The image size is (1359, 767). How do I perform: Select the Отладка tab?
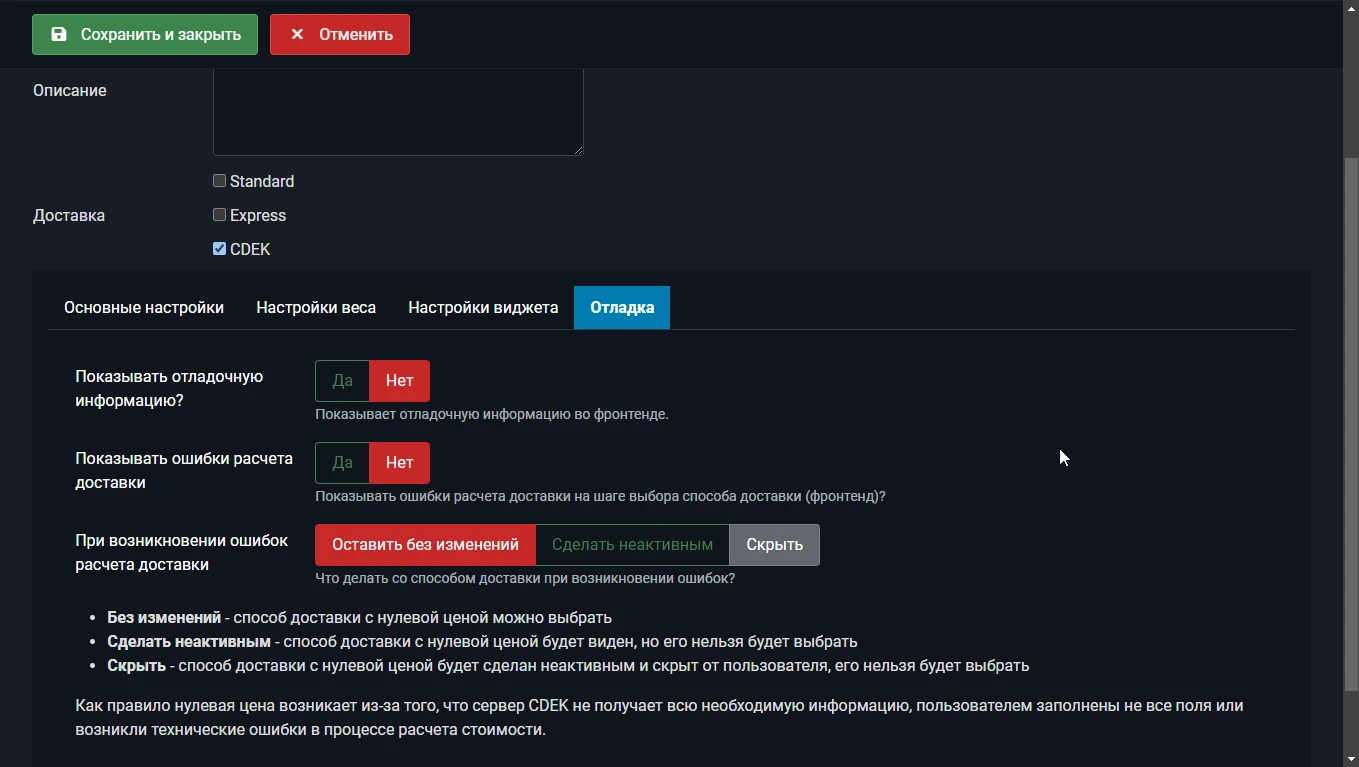coord(622,308)
